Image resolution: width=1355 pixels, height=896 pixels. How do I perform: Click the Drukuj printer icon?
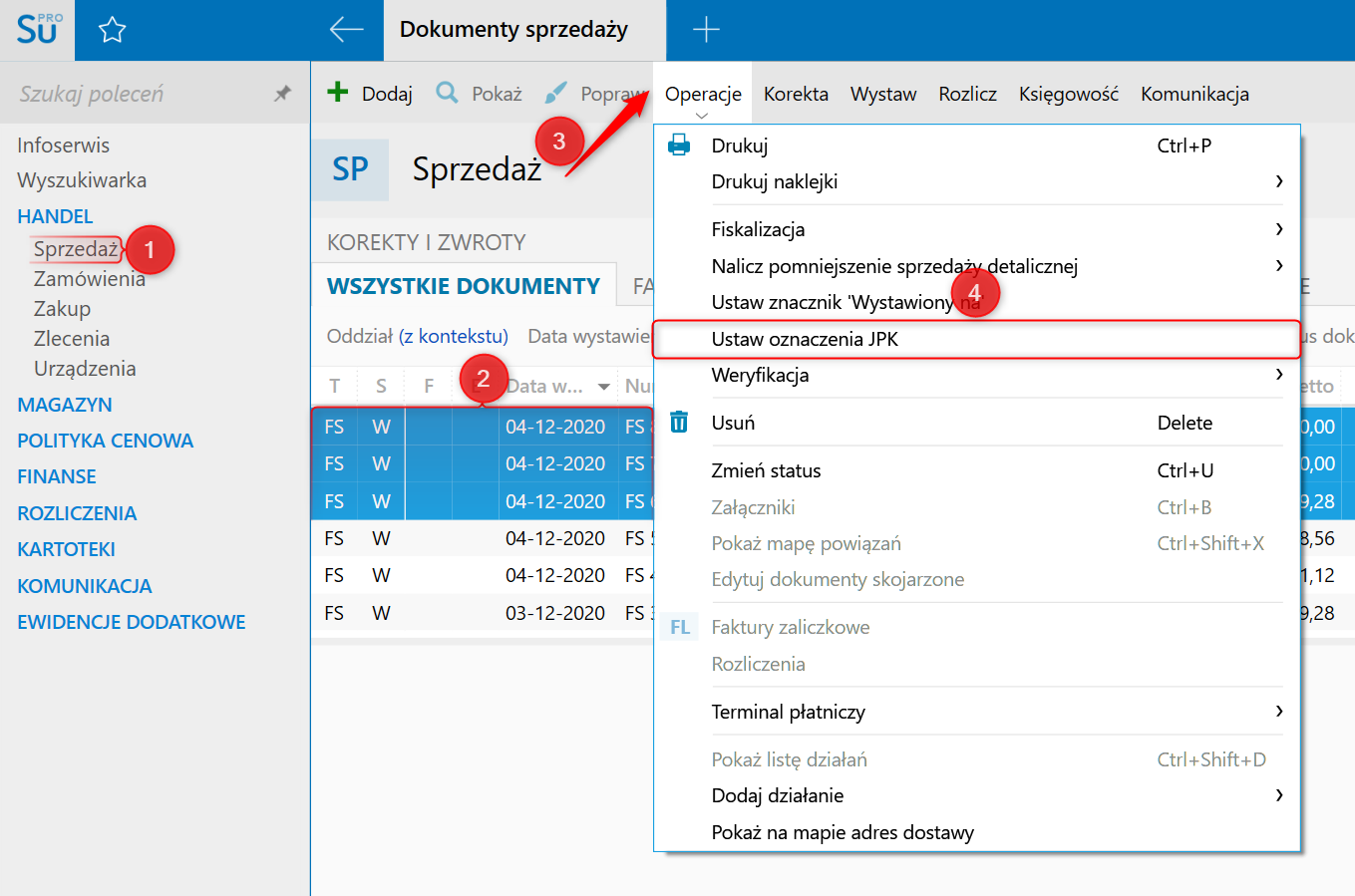click(679, 146)
